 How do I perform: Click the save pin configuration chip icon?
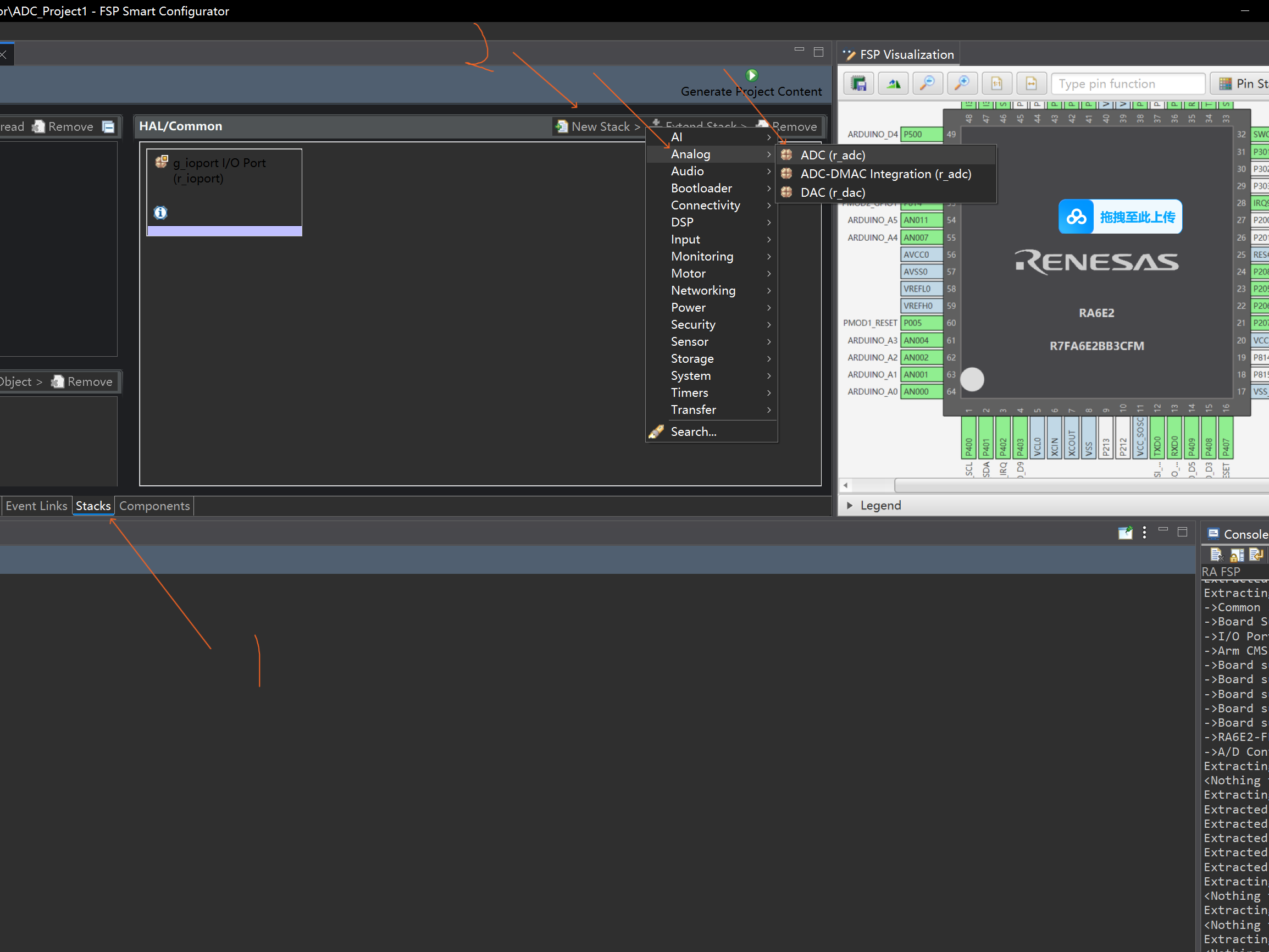[x=859, y=84]
